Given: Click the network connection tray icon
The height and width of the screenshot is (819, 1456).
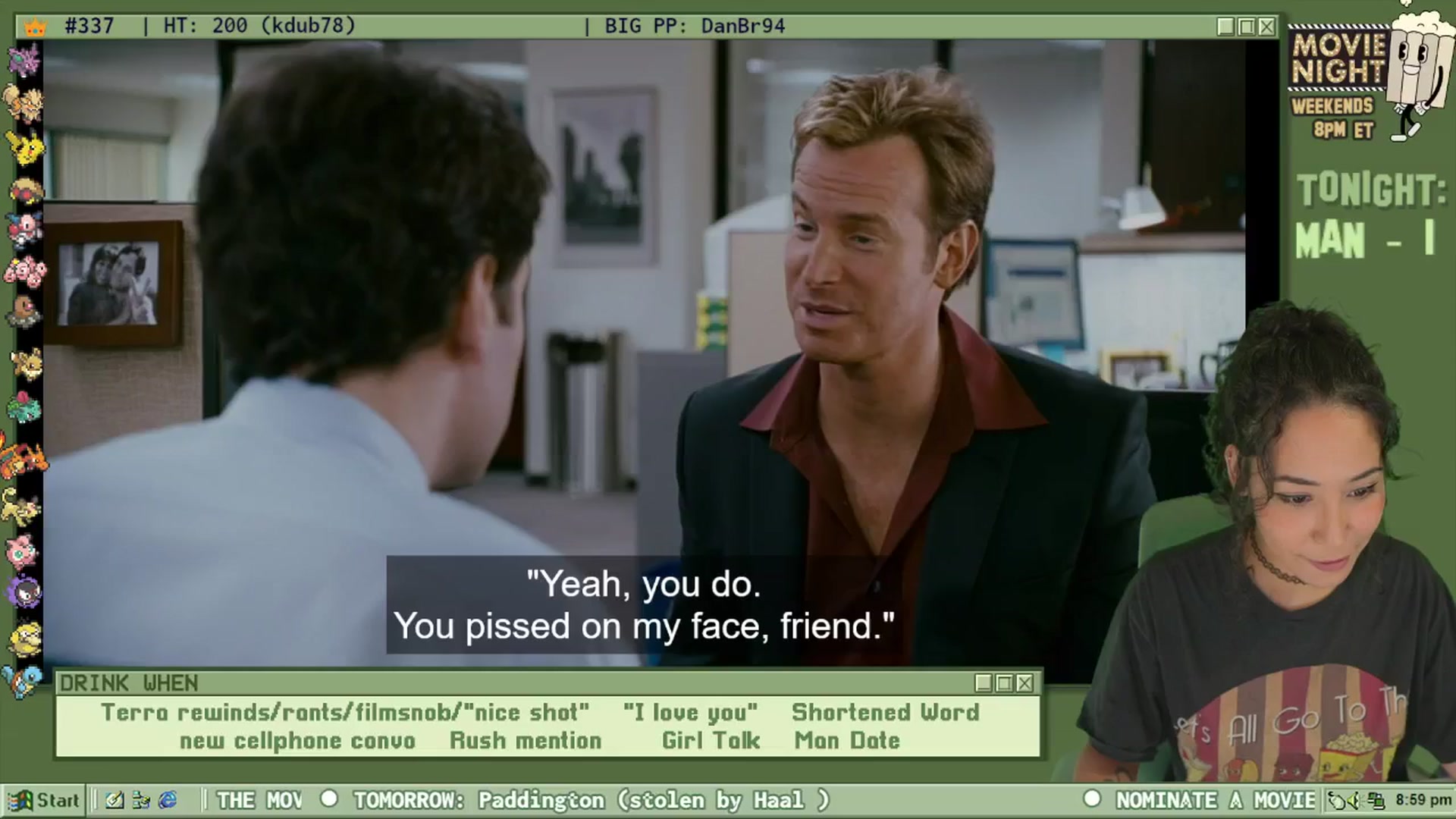Looking at the screenshot, I should (x=1375, y=801).
